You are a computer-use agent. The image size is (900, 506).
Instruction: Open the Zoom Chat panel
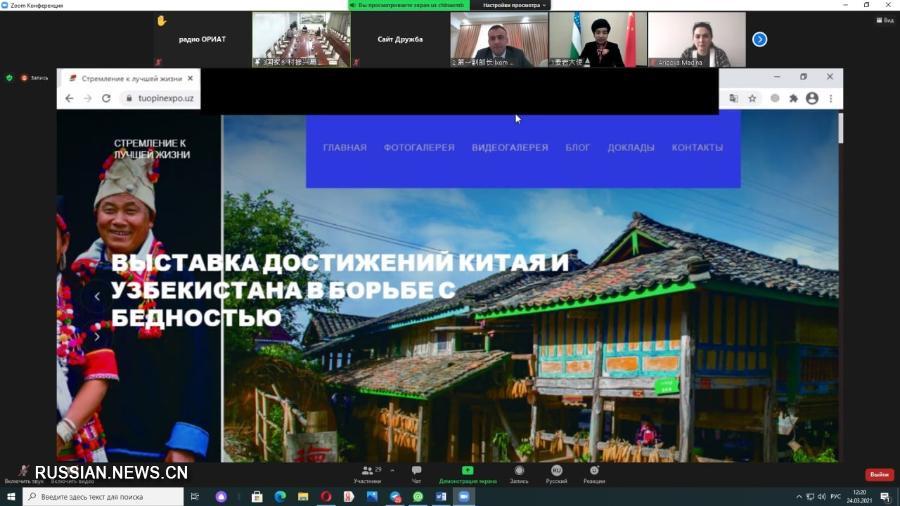[416, 473]
